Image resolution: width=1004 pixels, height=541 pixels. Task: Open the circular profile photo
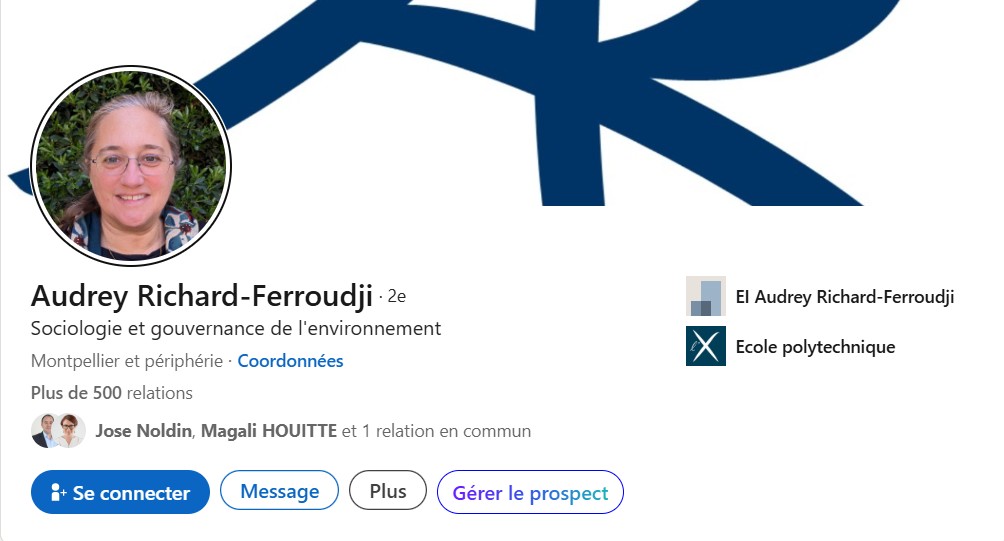[x=131, y=165]
